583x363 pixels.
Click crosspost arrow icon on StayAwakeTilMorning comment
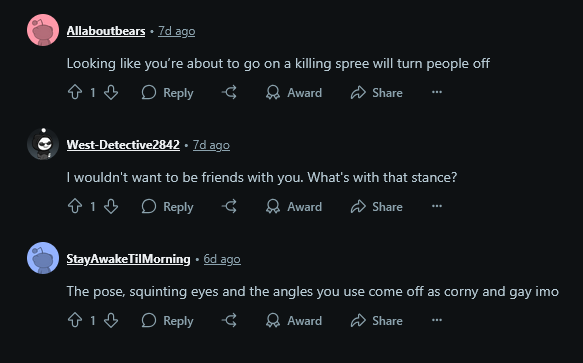[229, 320]
